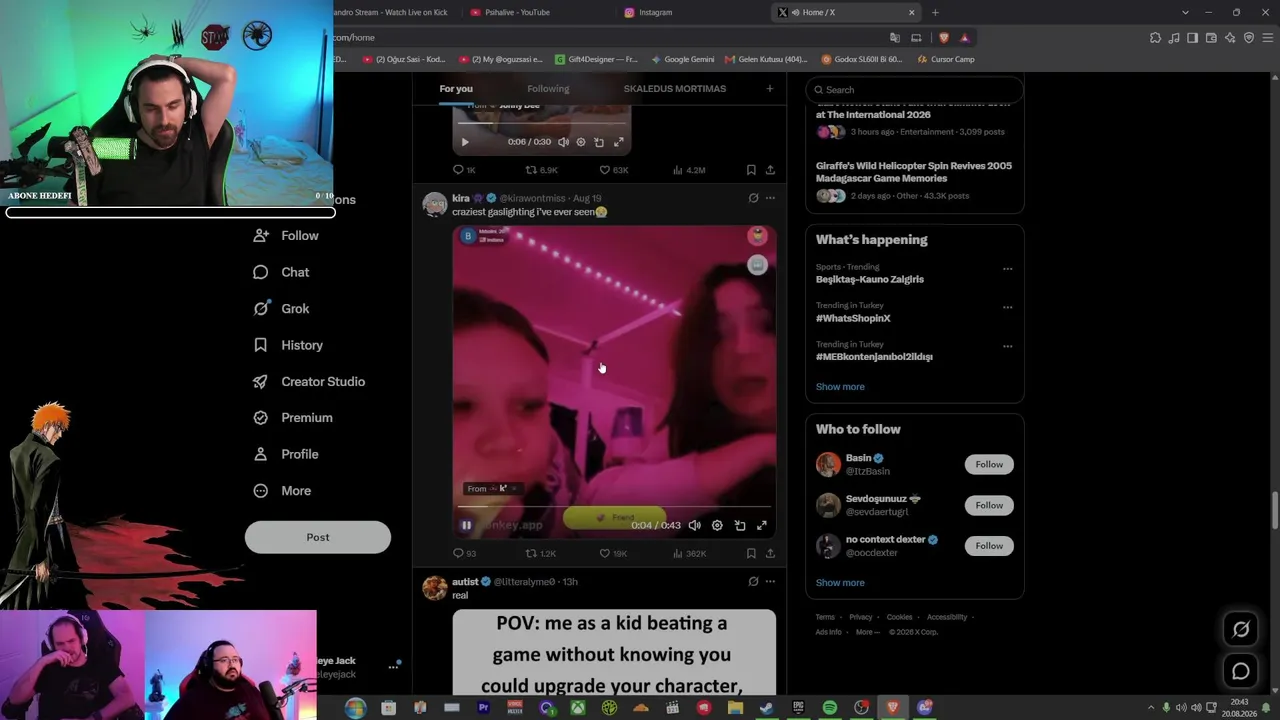1280x720 pixels.
Task: Show more in What's happening
Action: click(840, 387)
